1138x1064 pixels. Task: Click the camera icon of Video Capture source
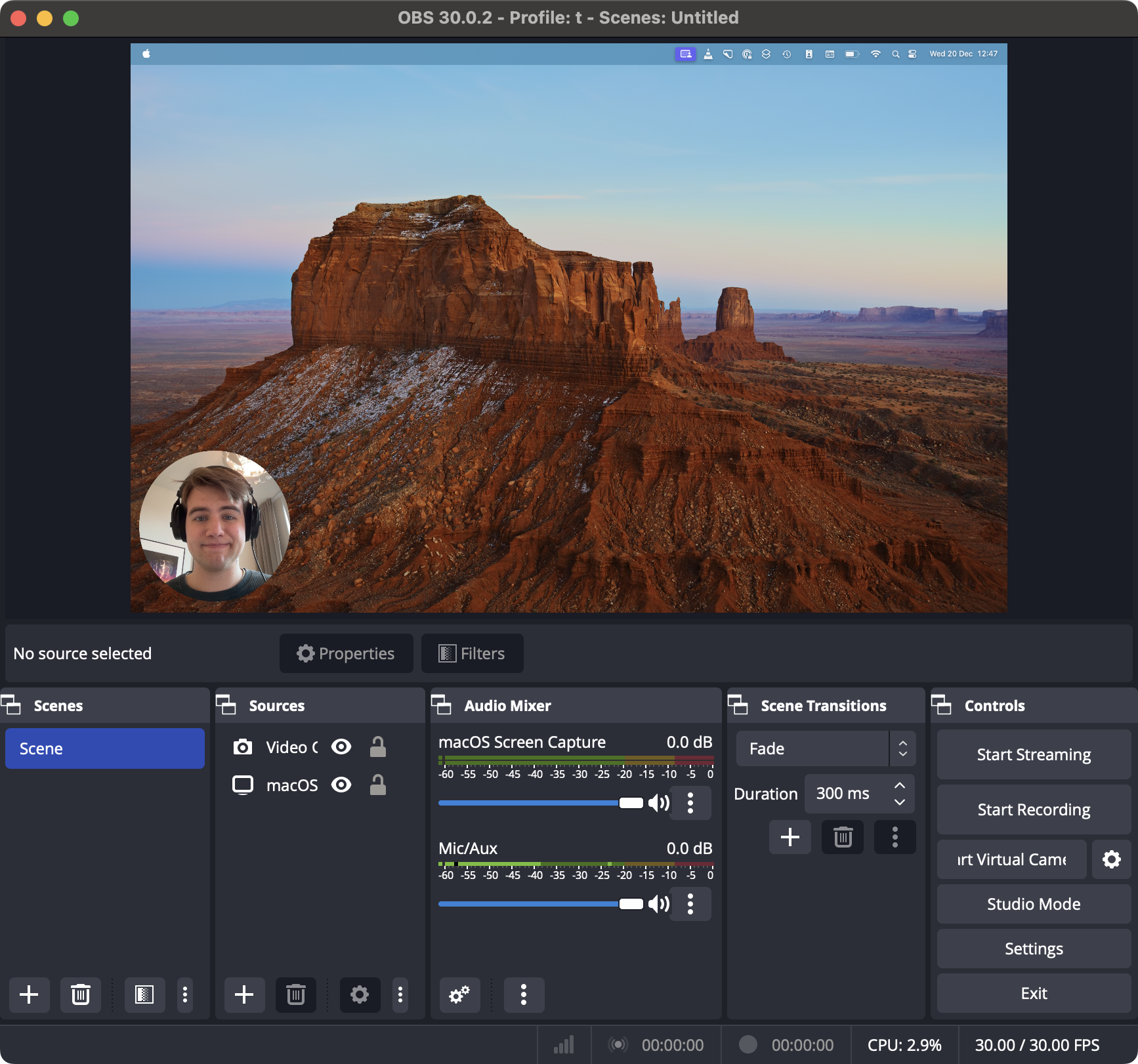coord(243,747)
